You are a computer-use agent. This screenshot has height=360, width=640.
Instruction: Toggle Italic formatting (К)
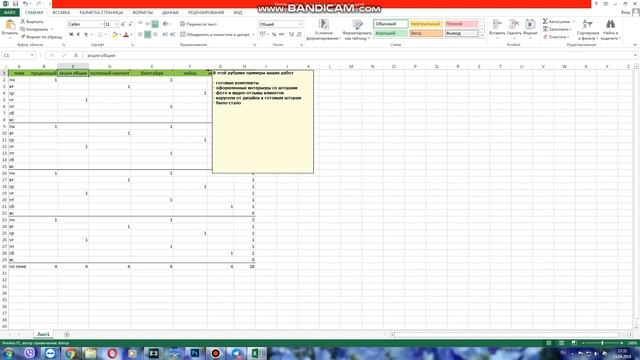pyautogui.click(x=78, y=35)
